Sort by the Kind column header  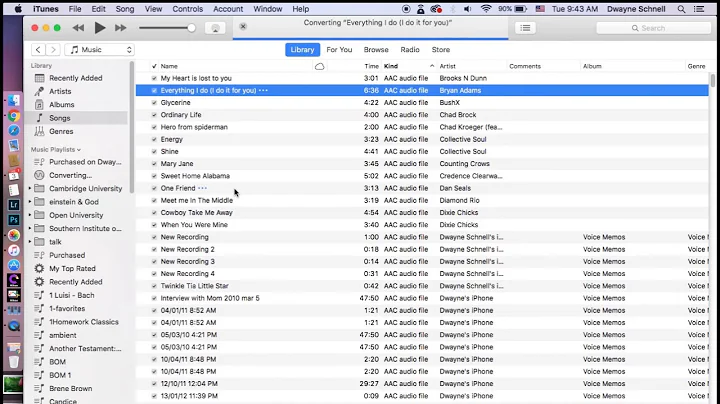click(409, 66)
